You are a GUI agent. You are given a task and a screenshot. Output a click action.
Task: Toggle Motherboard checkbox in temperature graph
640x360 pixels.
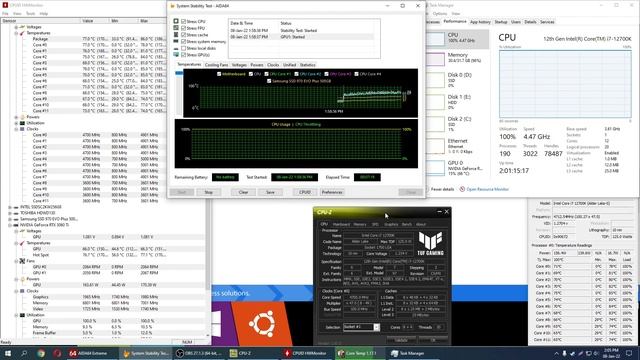[219, 74]
